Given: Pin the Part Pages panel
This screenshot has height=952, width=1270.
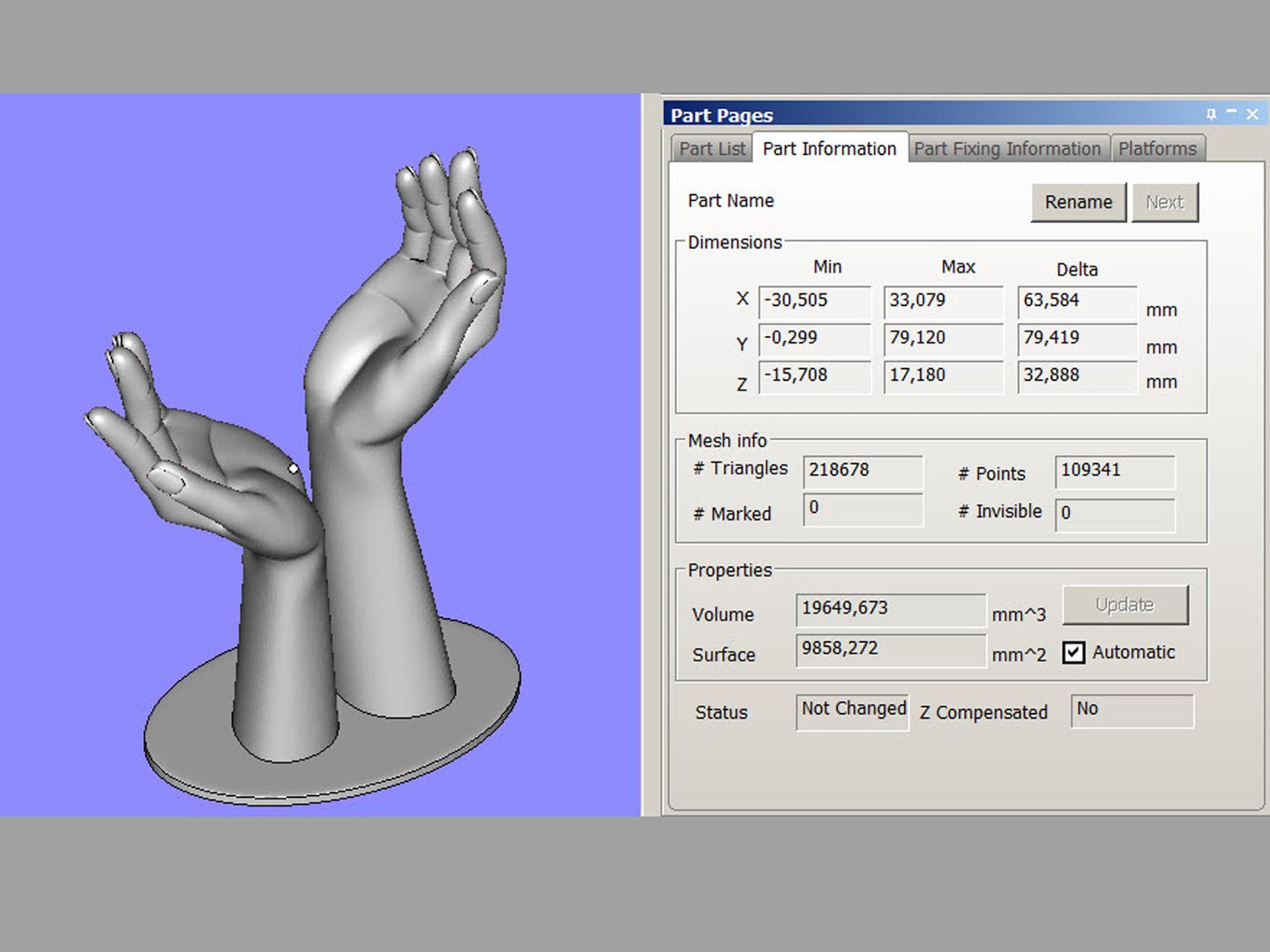Looking at the screenshot, I should point(1211,114).
